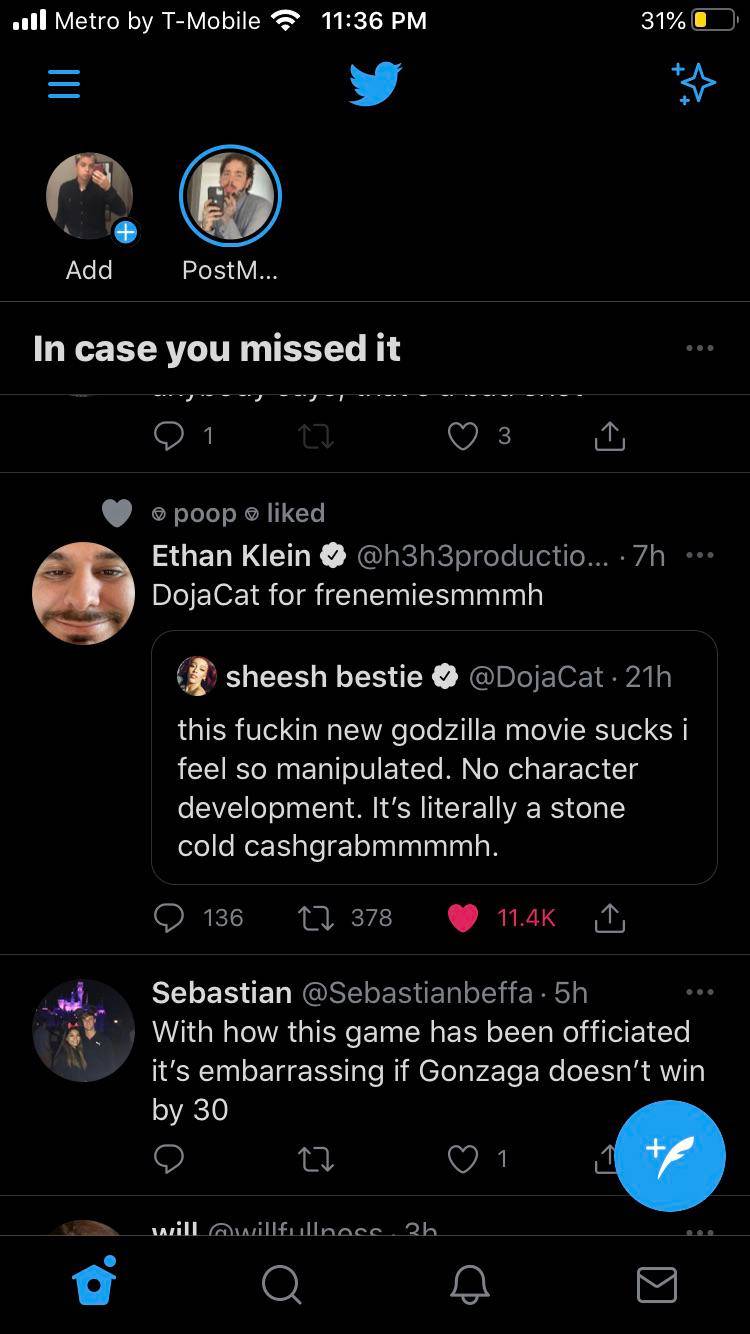Open more options for In case you missed it
Screen dimensions: 750x1334
pos(700,348)
